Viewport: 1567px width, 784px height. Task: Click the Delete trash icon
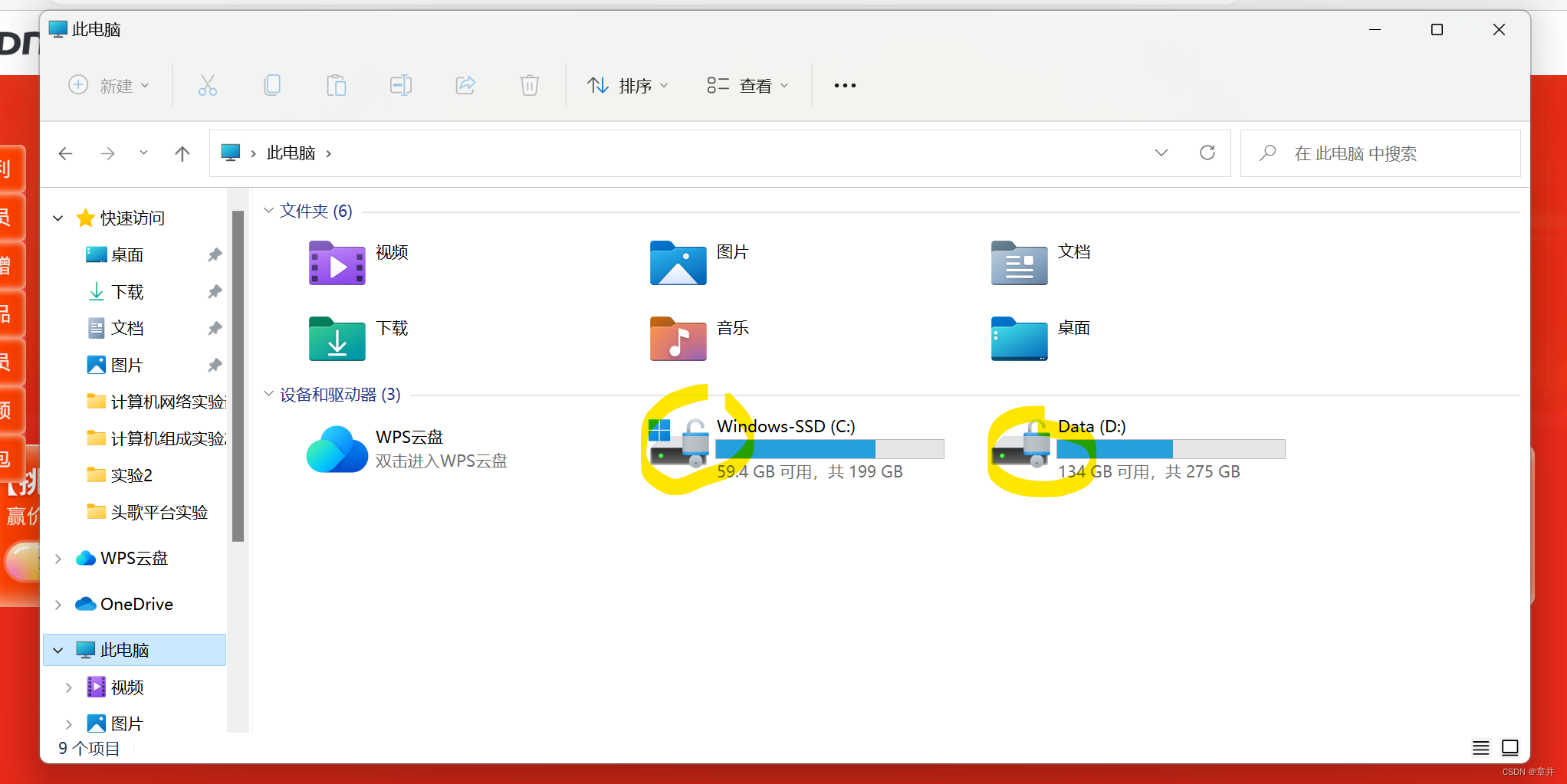click(x=529, y=85)
